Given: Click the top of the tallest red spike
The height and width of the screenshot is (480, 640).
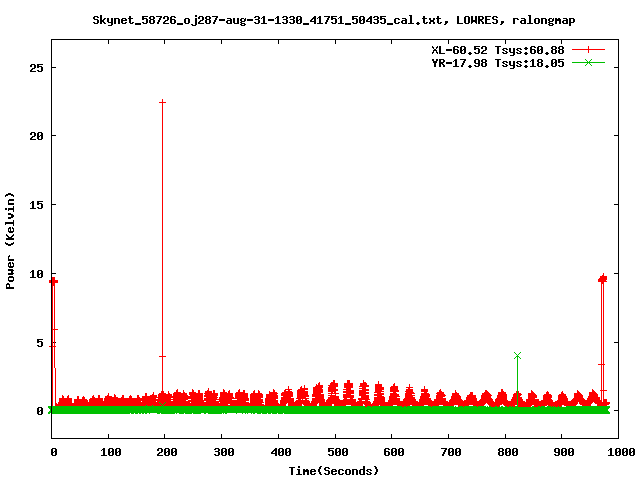Looking at the screenshot, I should [162, 102].
